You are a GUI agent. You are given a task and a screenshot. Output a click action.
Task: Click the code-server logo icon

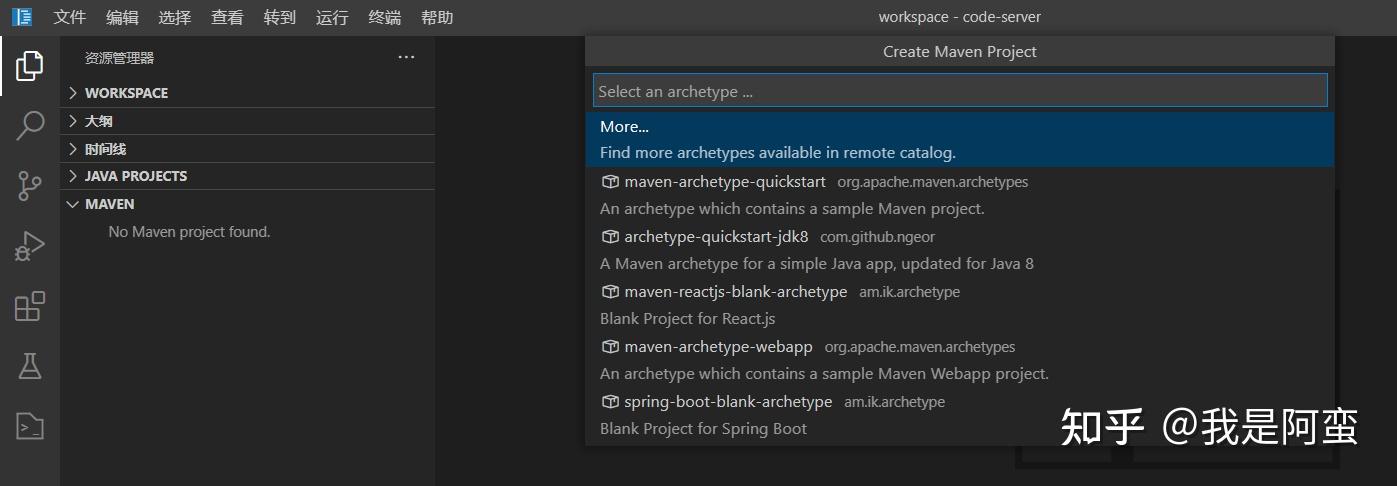22,17
